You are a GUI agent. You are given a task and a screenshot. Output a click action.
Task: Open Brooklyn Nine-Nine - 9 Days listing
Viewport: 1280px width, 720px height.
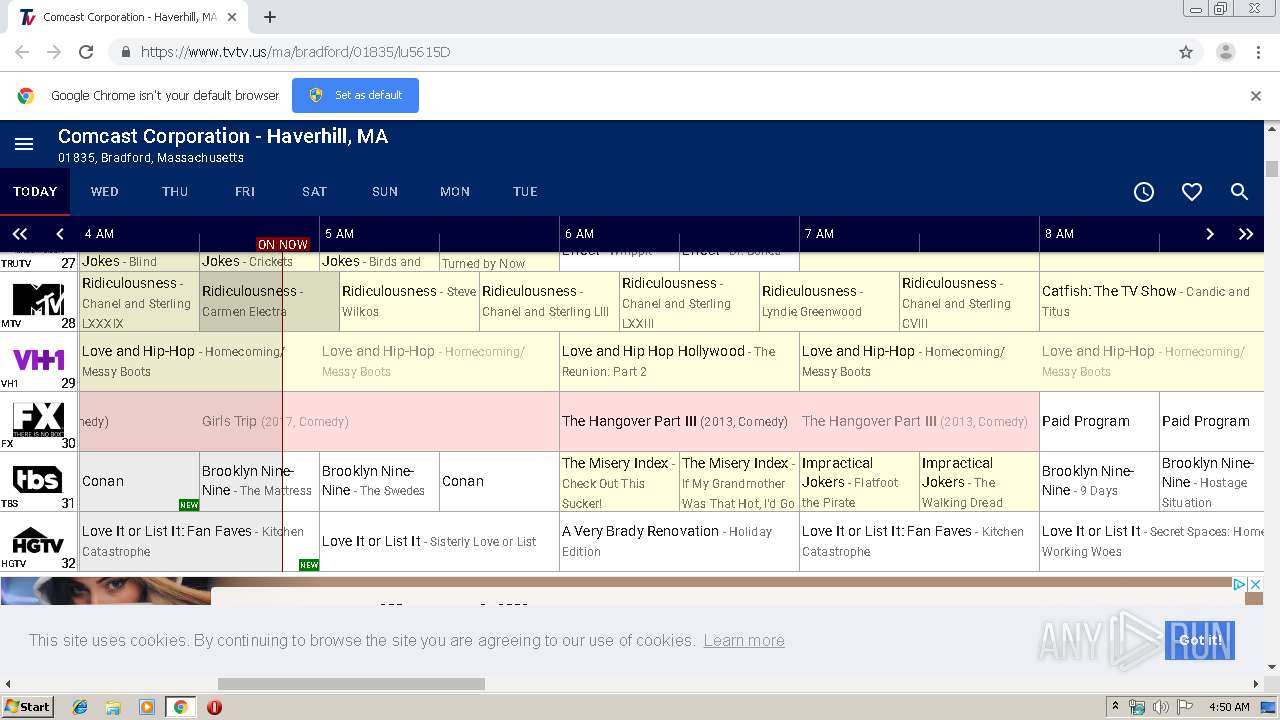1099,481
